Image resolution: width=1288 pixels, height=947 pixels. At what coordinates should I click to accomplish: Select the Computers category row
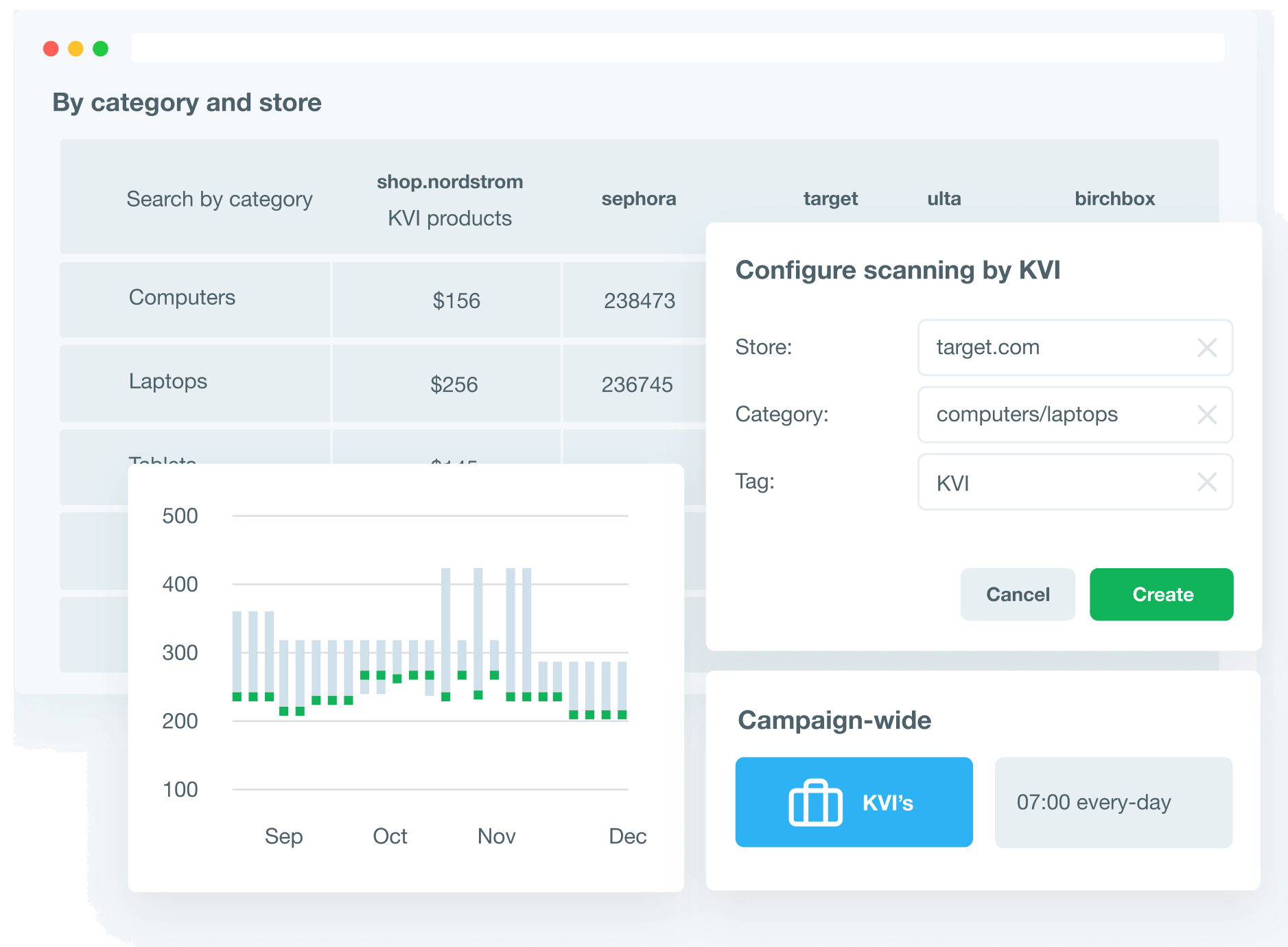182,298
